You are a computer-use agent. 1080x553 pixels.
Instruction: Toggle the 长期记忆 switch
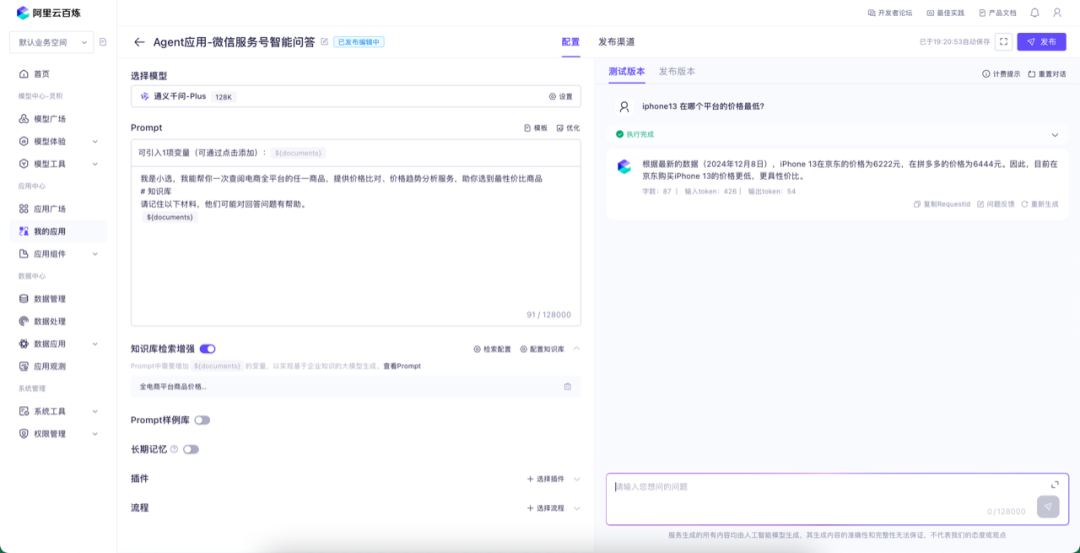(x=191, y=449)
